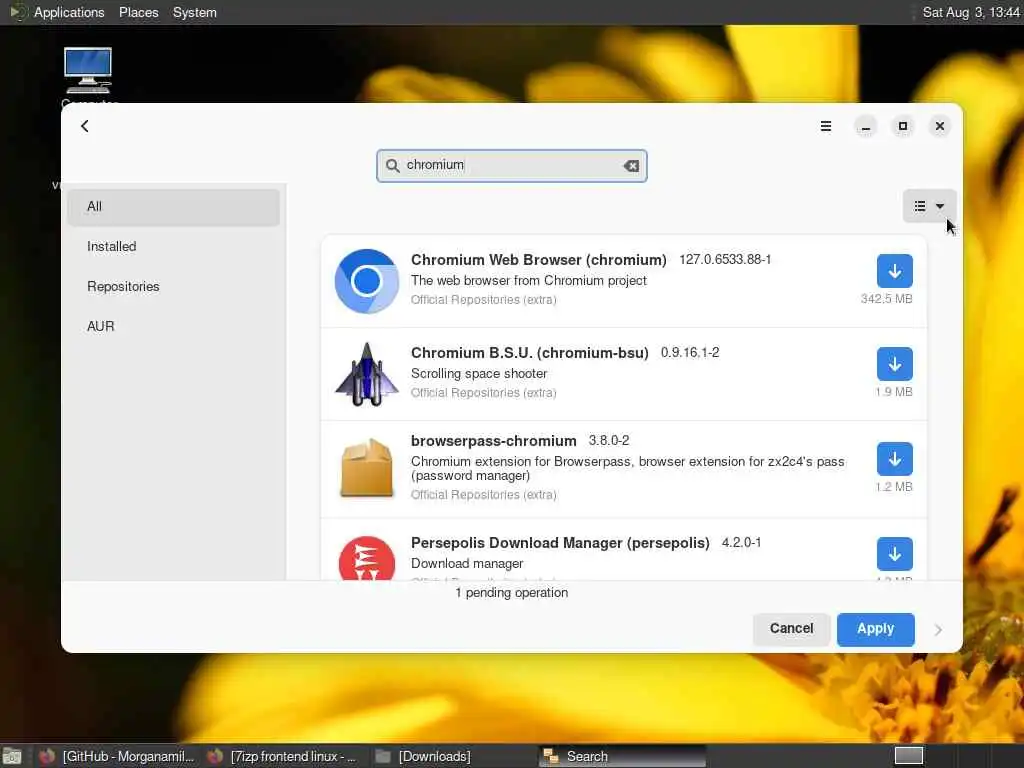Click the Chromium B.S.U. spaceship icon

point(366,374)
